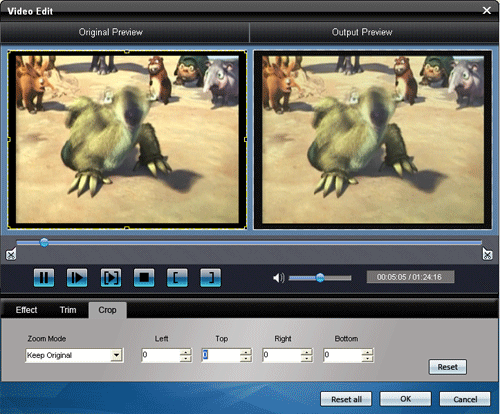Decrease the Left crop value
The image size is (500, 414).
(186, 359)
